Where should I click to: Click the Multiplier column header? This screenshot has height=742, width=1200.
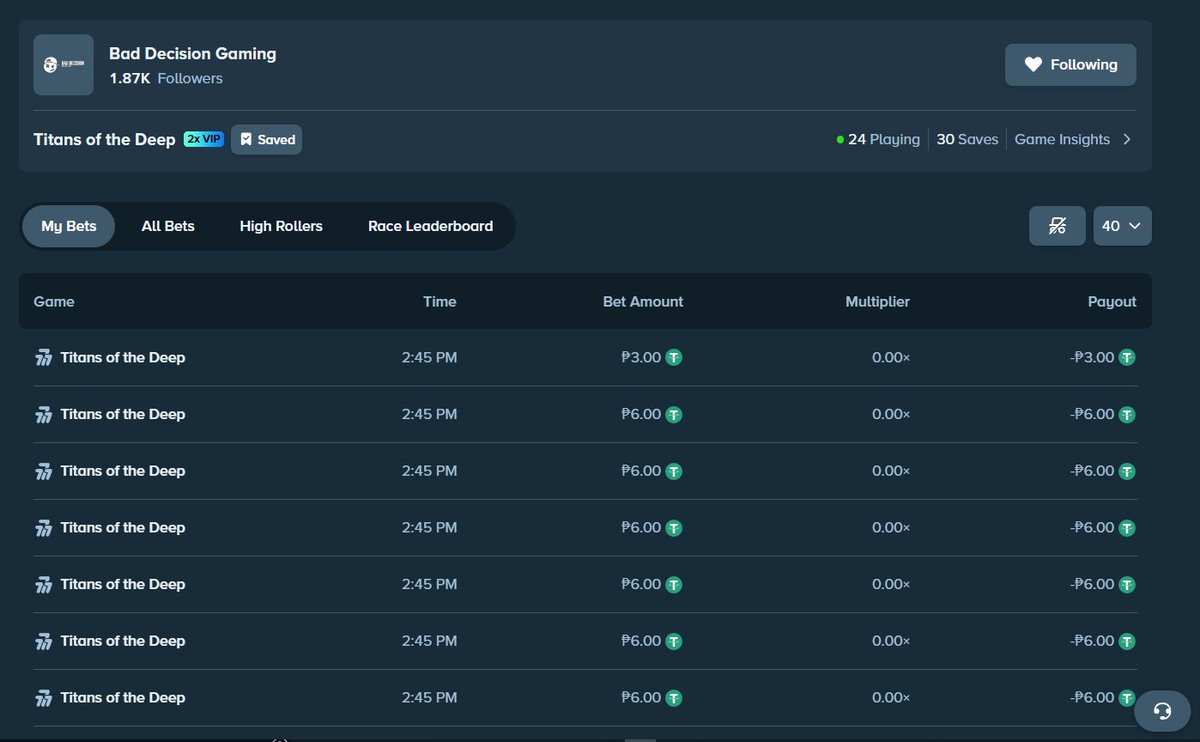pos(878,301)
